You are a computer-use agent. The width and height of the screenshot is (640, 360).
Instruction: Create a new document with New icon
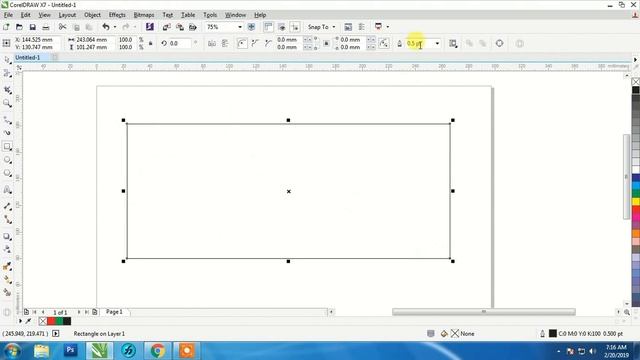tap(6, 27)
